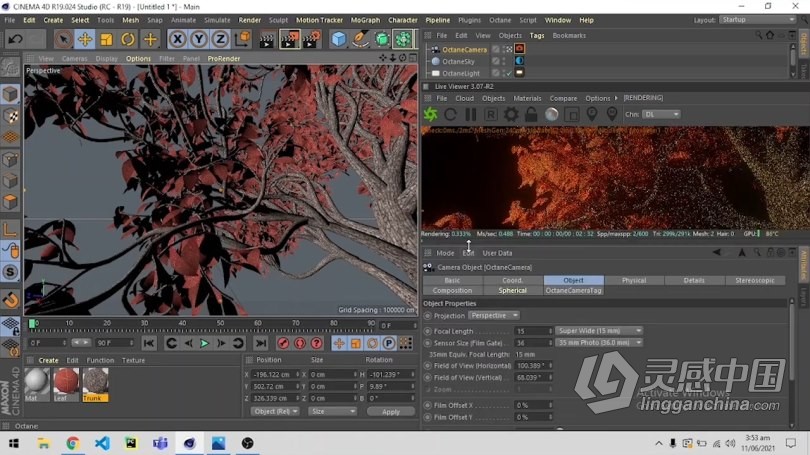Click the Focal Length value field
This screenshot has width=810, height=455.
tap(531, 331)
